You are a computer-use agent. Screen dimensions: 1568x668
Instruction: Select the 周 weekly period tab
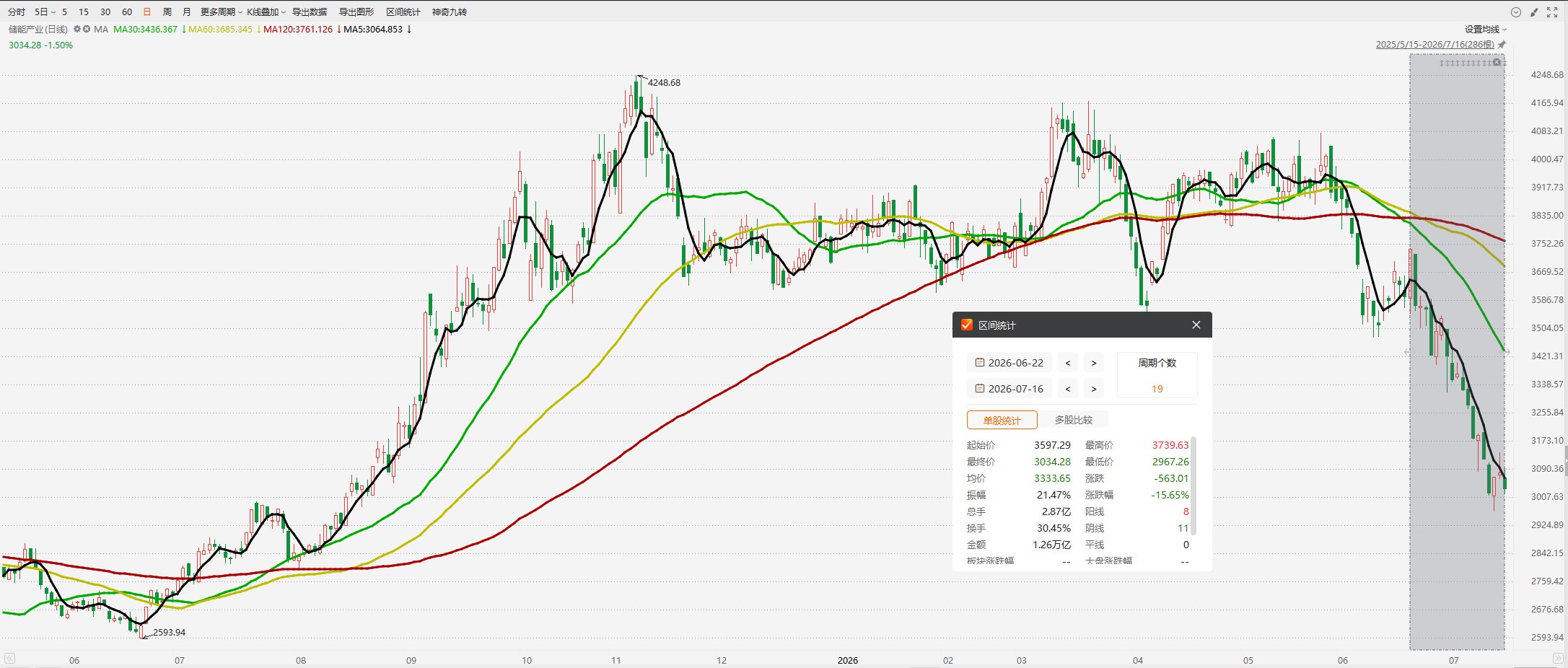point(167,12)
